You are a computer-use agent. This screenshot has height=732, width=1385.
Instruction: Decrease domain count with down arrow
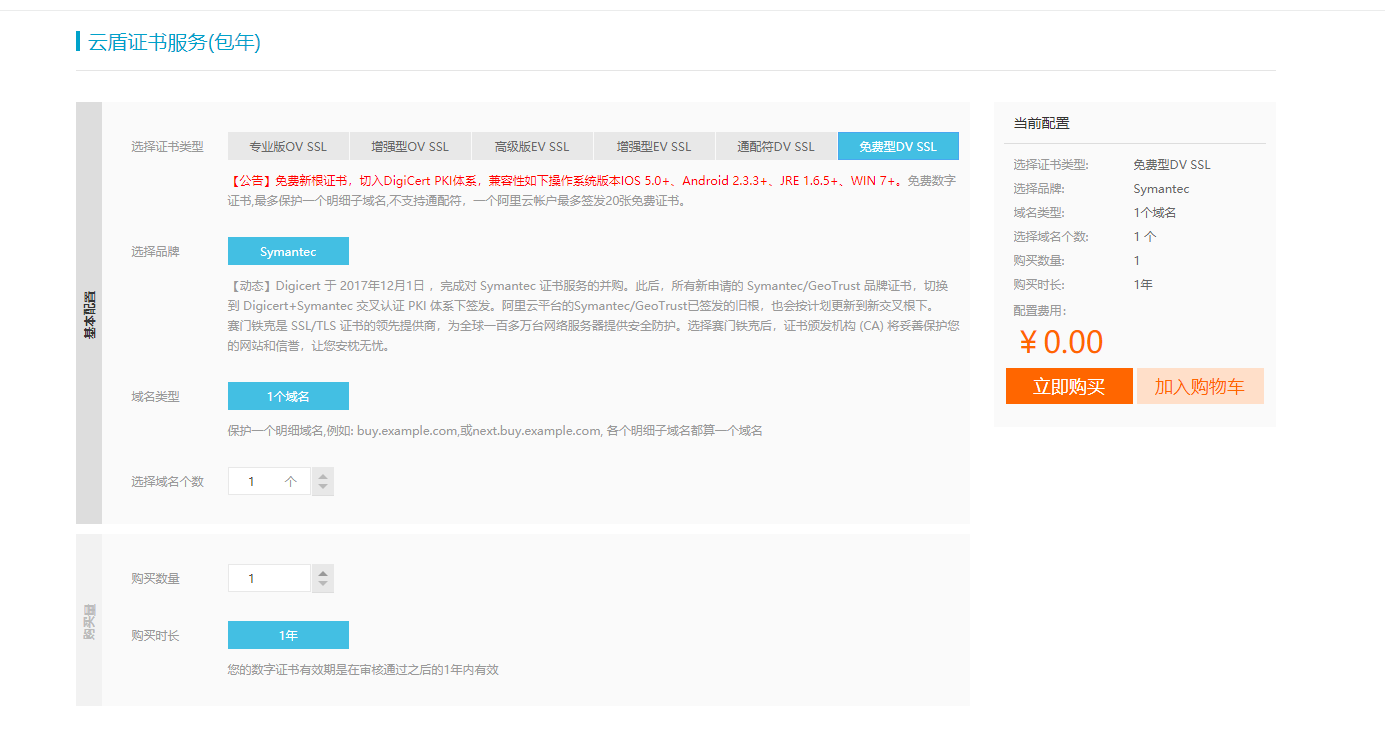click(x=322, y=486)
